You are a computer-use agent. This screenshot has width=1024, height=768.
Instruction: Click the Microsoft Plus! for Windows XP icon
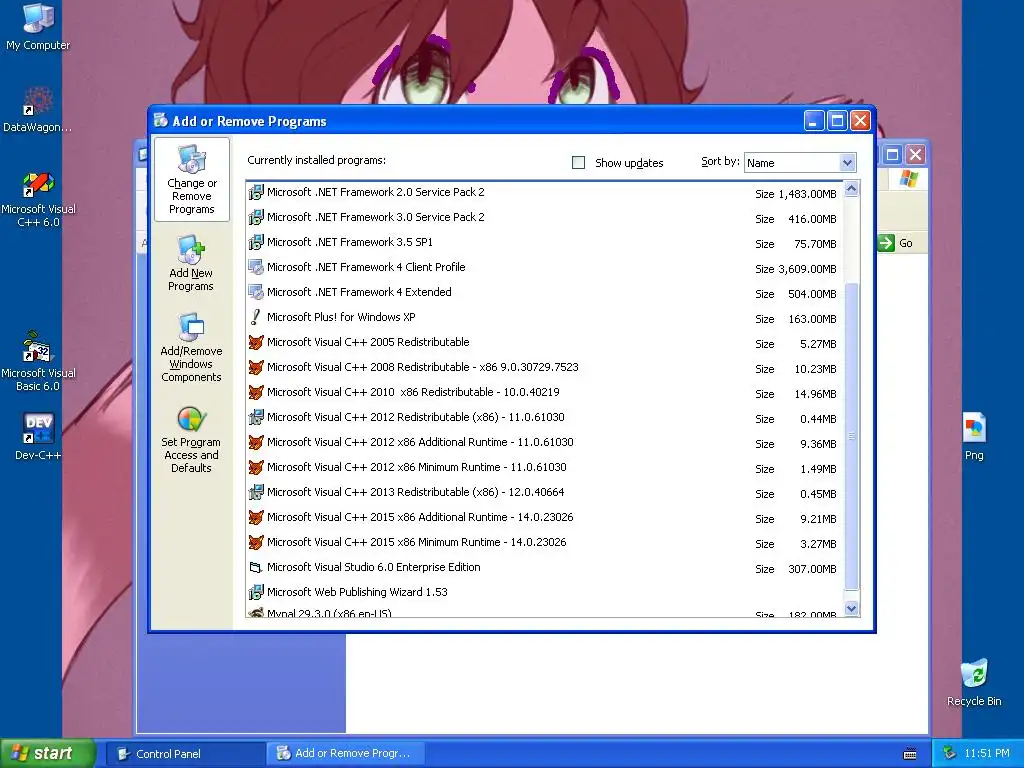pyautogui.click(x=256, y=317)
